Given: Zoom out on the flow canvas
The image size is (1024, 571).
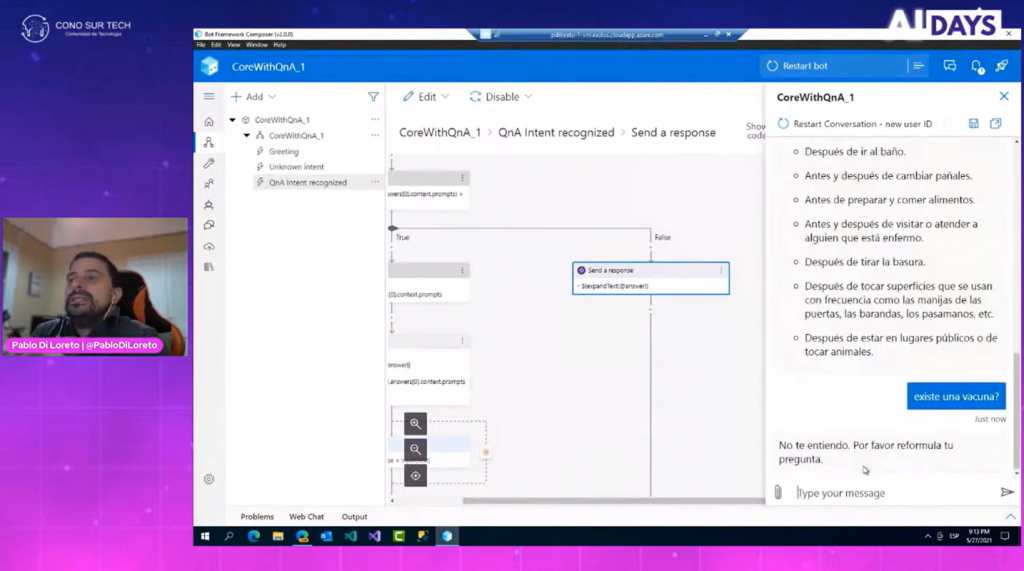Looking at the screenshot, I should tap(415, 449).
